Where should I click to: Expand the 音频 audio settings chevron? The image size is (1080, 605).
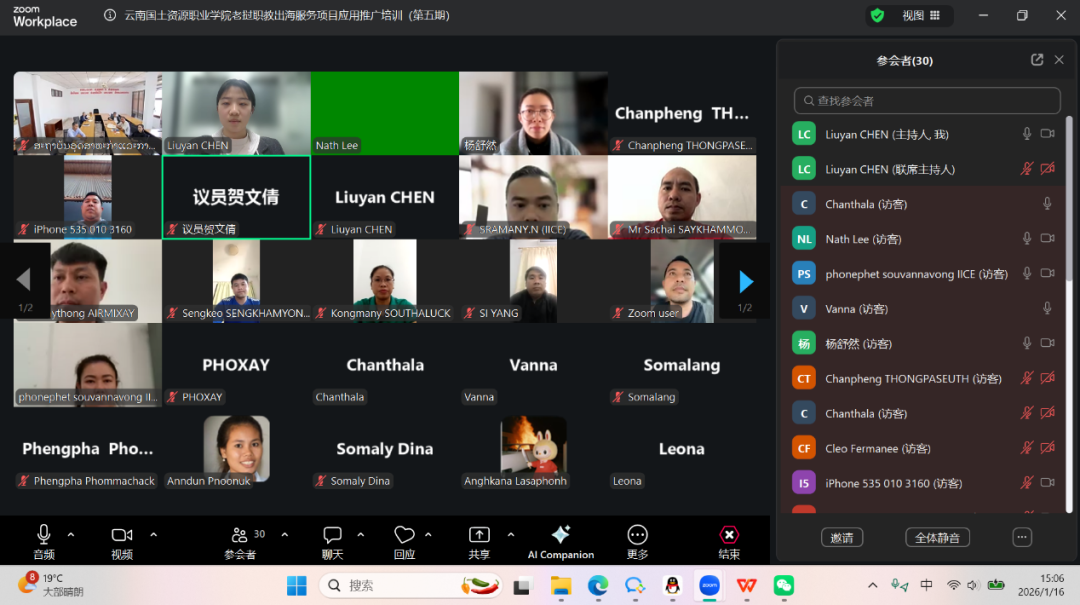point(70,535)
